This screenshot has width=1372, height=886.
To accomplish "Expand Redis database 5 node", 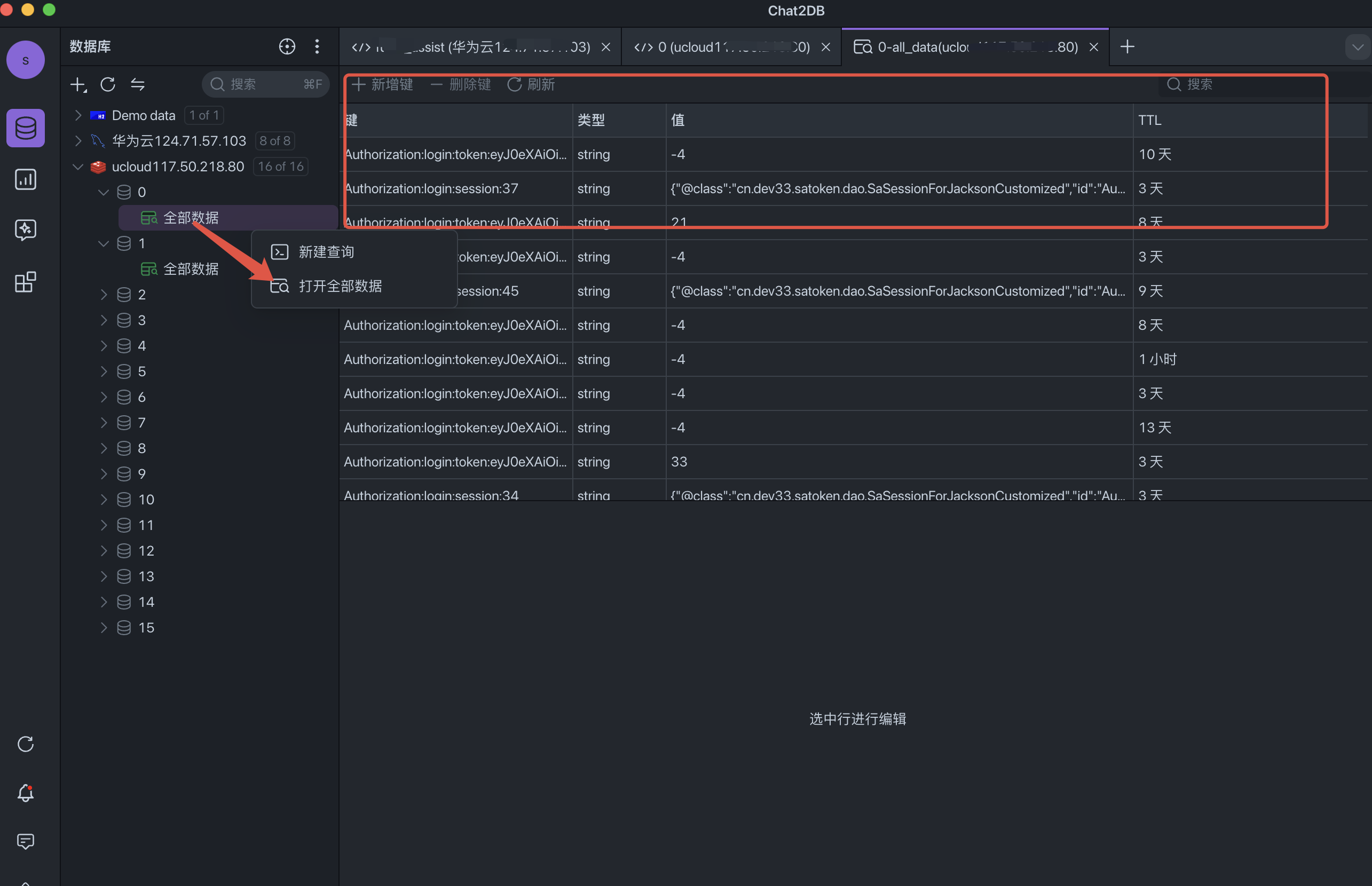I will 104,371.
